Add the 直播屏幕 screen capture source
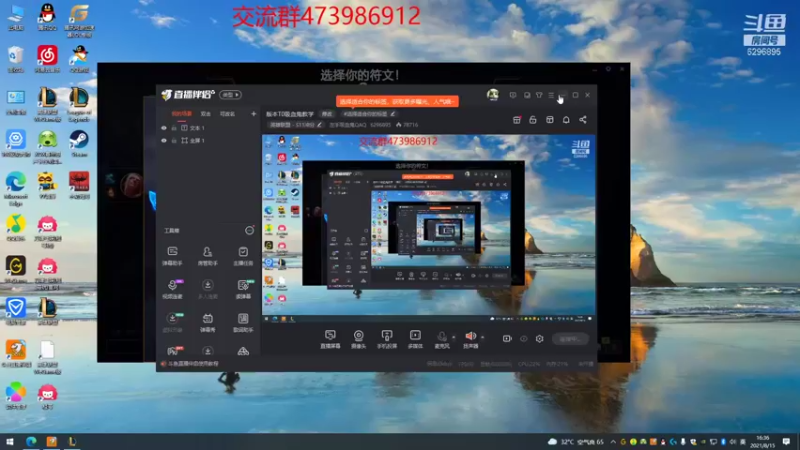This screenshot has height=450, width=800. [x=330, y=339]
